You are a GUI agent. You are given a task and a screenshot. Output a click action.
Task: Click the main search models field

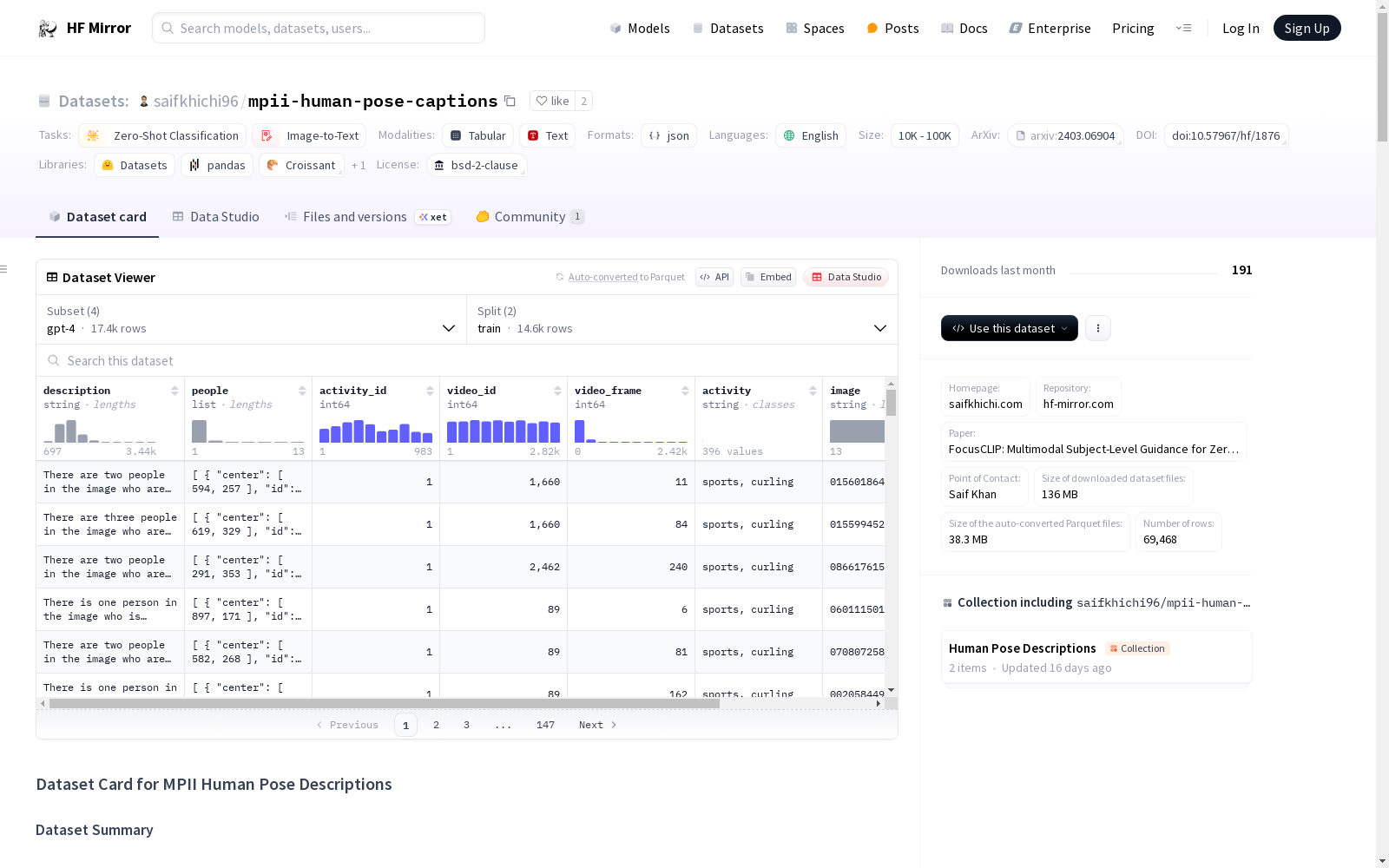(x=319, y=28)
